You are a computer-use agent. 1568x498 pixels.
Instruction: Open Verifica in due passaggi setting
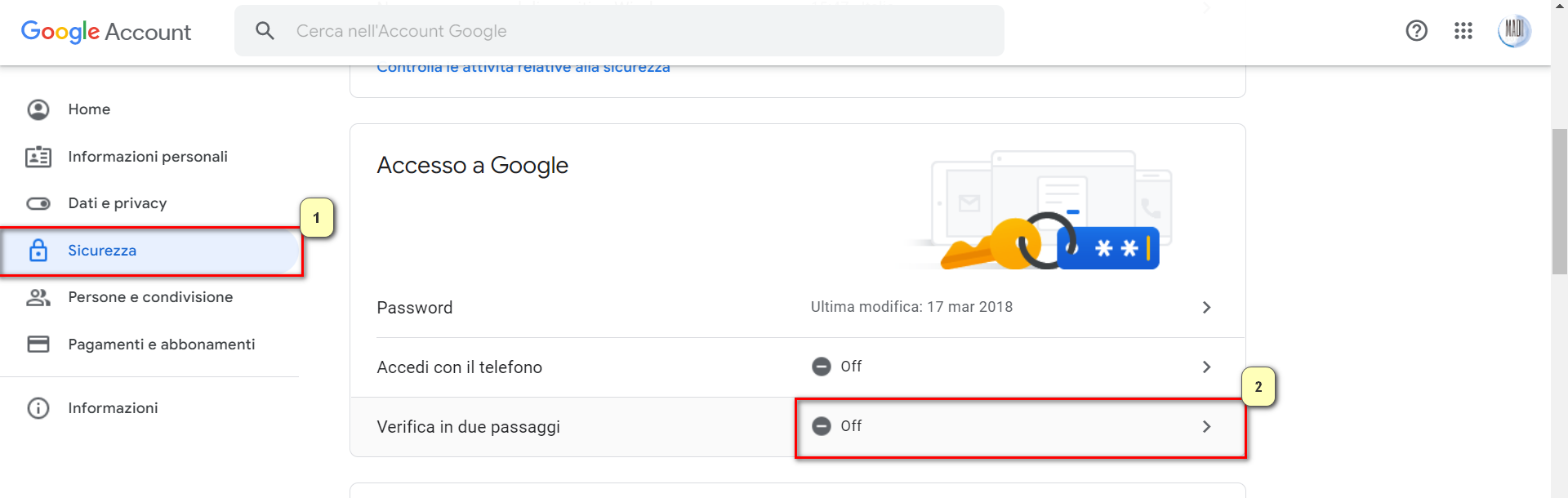(798, 427)
